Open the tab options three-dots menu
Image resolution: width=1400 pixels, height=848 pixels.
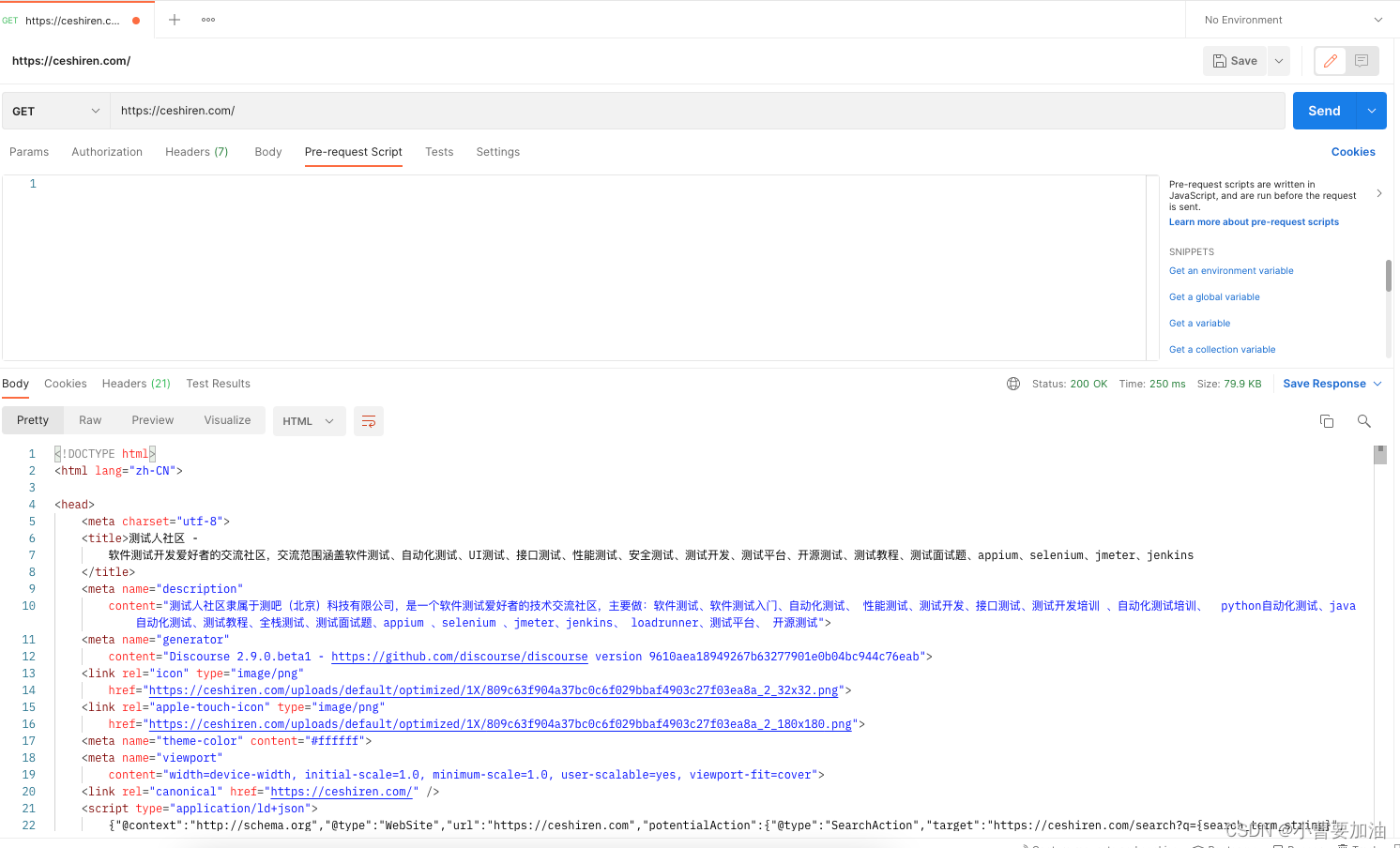(x=208, y=20)
